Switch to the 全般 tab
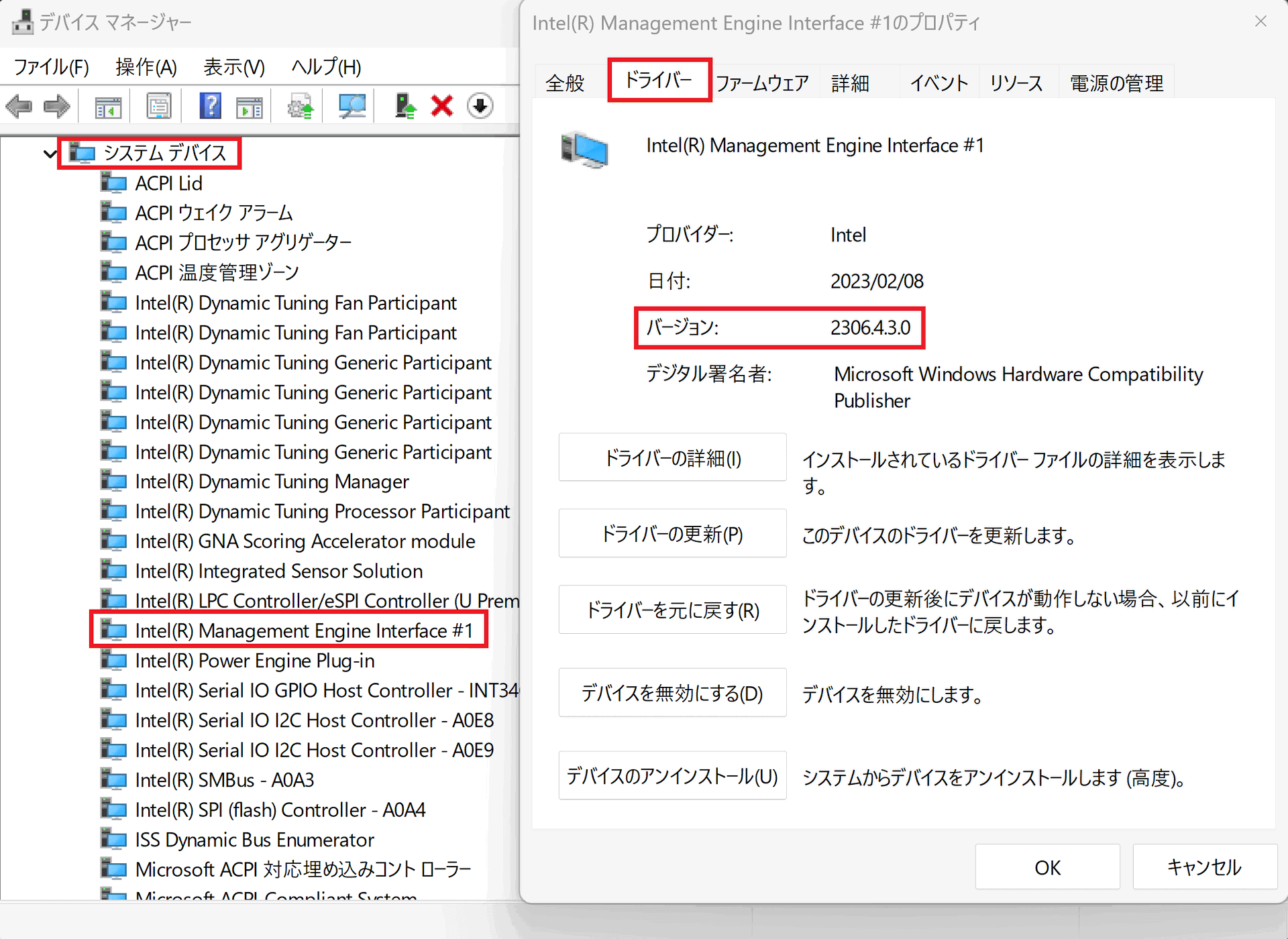This screenshot has width=1288, height=939. (565, 83)
